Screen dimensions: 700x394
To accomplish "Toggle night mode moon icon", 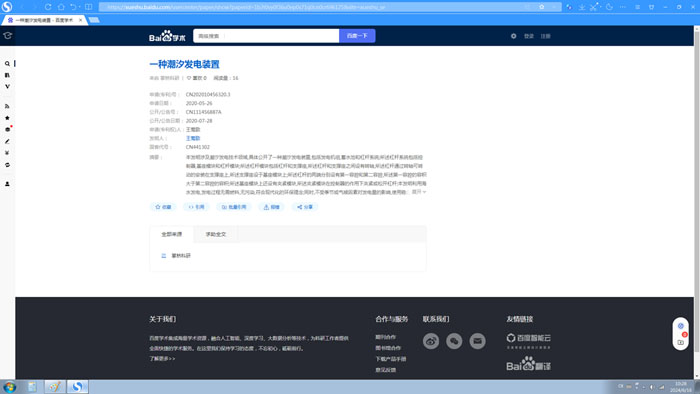I will pos(609,7).
